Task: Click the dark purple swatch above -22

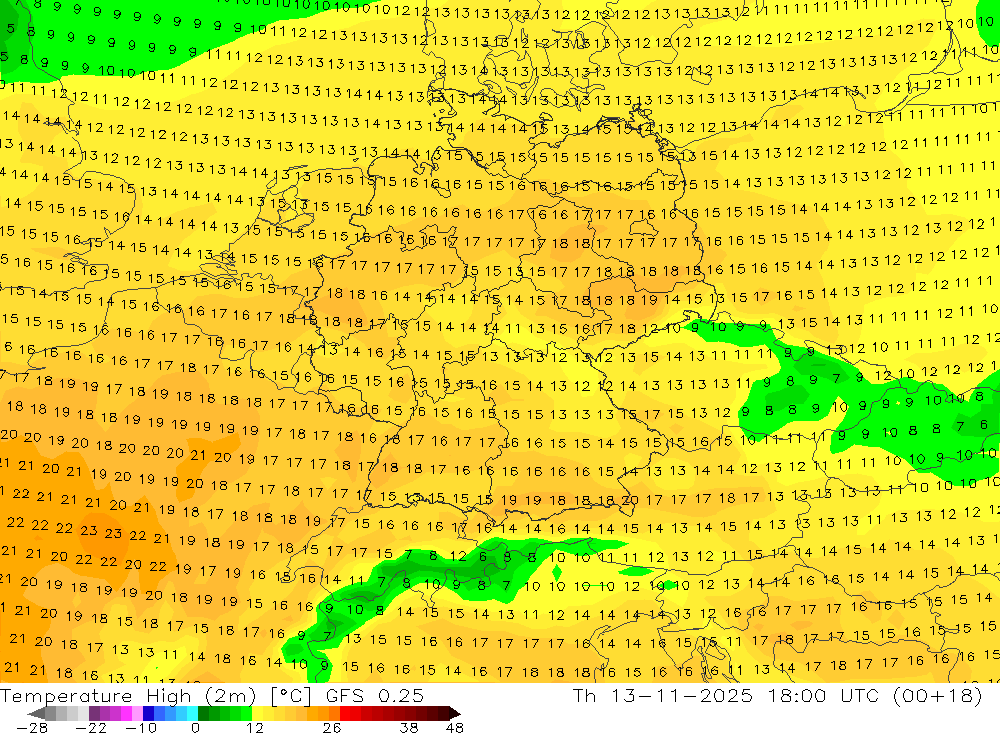Action: (x=94, y=713)
